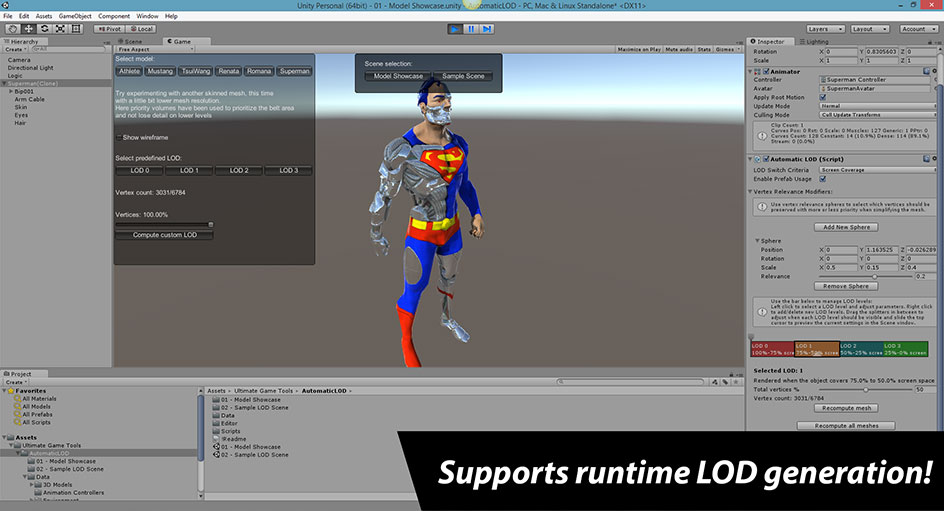Select the Rotate tool in toolbar
Image resolution: width=944 pixels, height=511 pixels.
45,29
